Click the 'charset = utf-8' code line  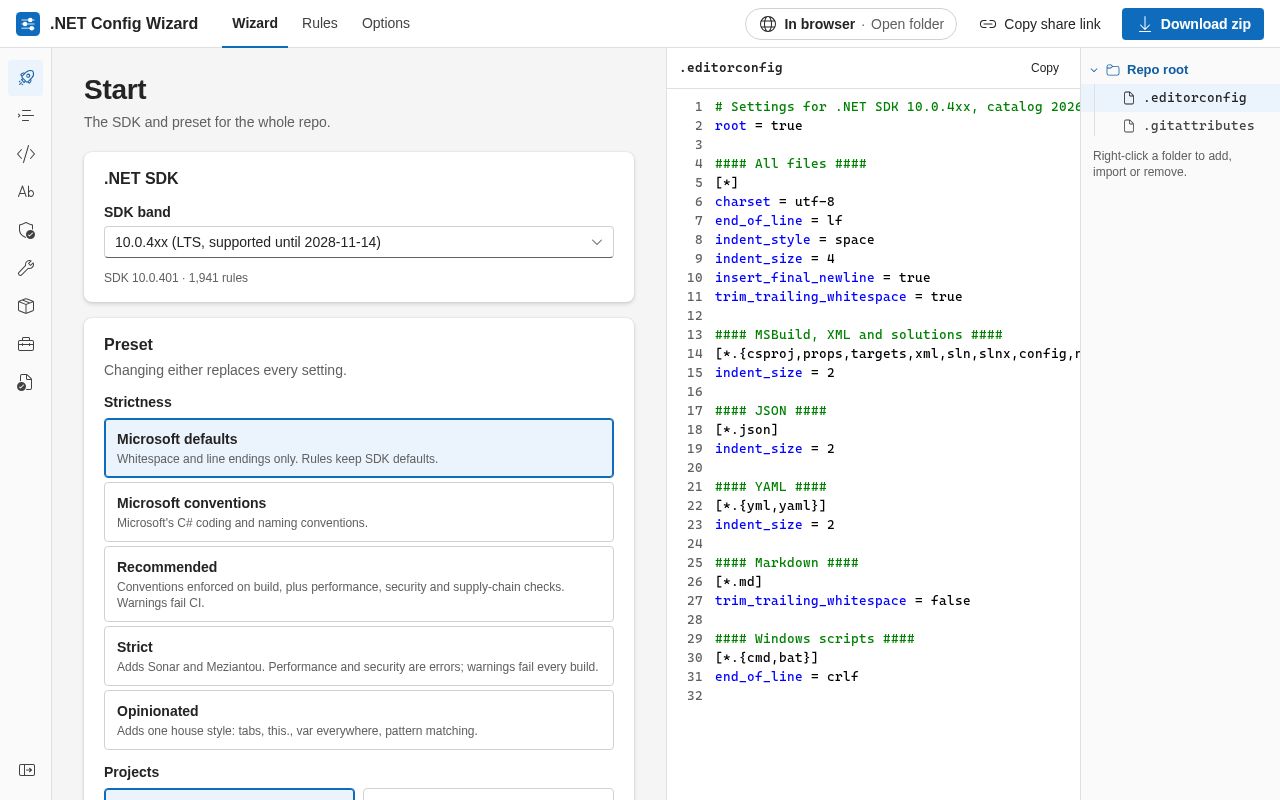pyautogui.click(x=775, y=202)
